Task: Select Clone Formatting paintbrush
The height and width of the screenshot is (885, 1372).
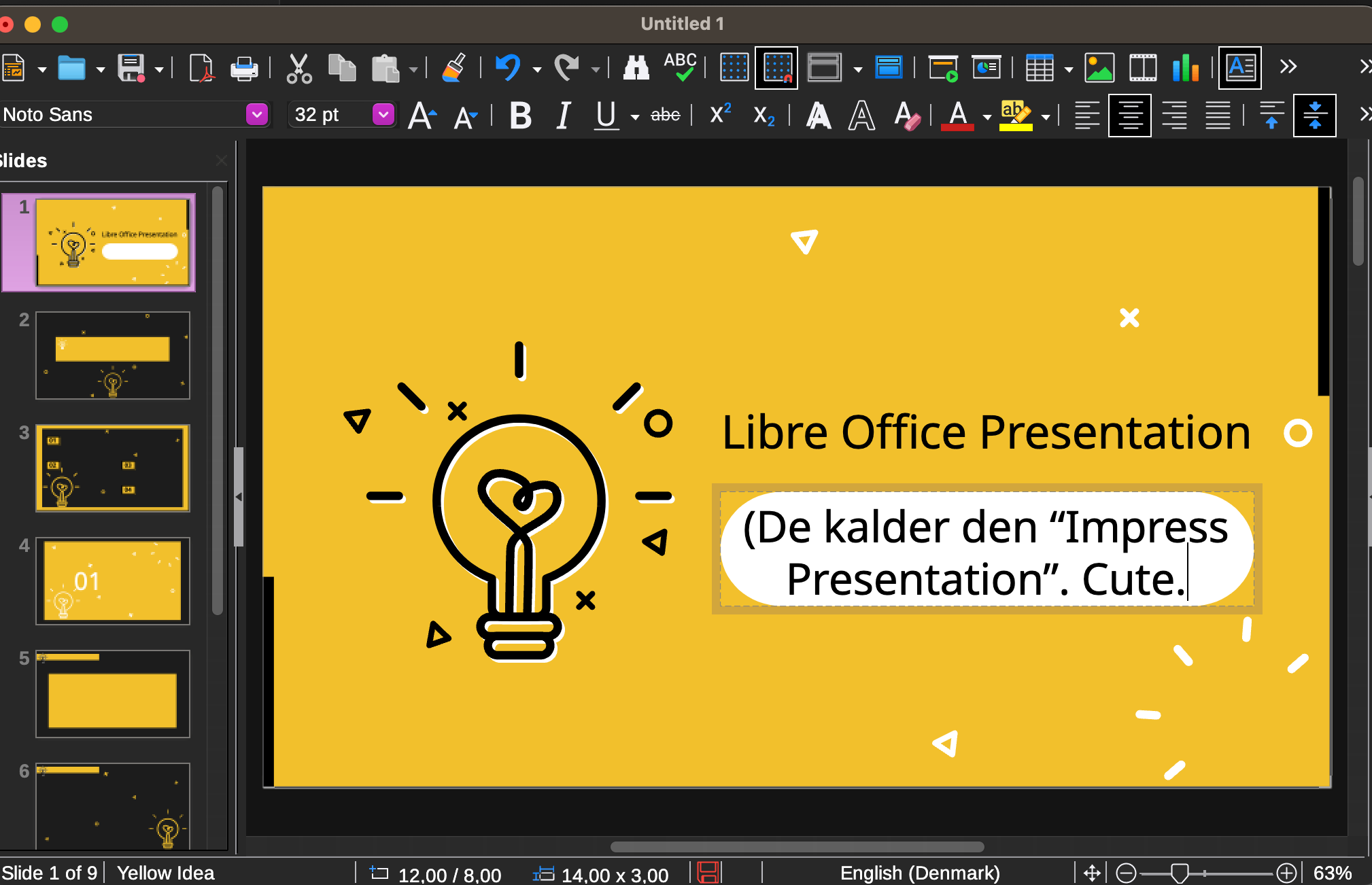Action: coord(453,68)
